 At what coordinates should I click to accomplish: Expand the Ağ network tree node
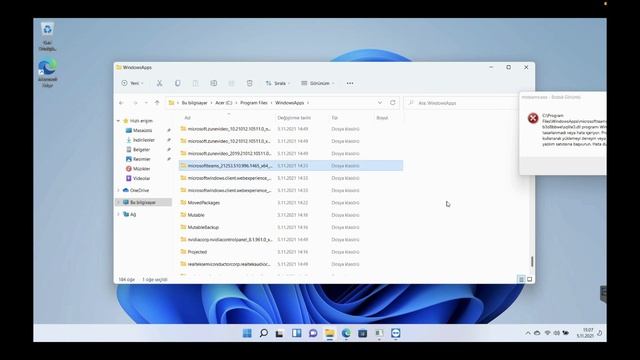pyautogui.click(x=118, y=214)
